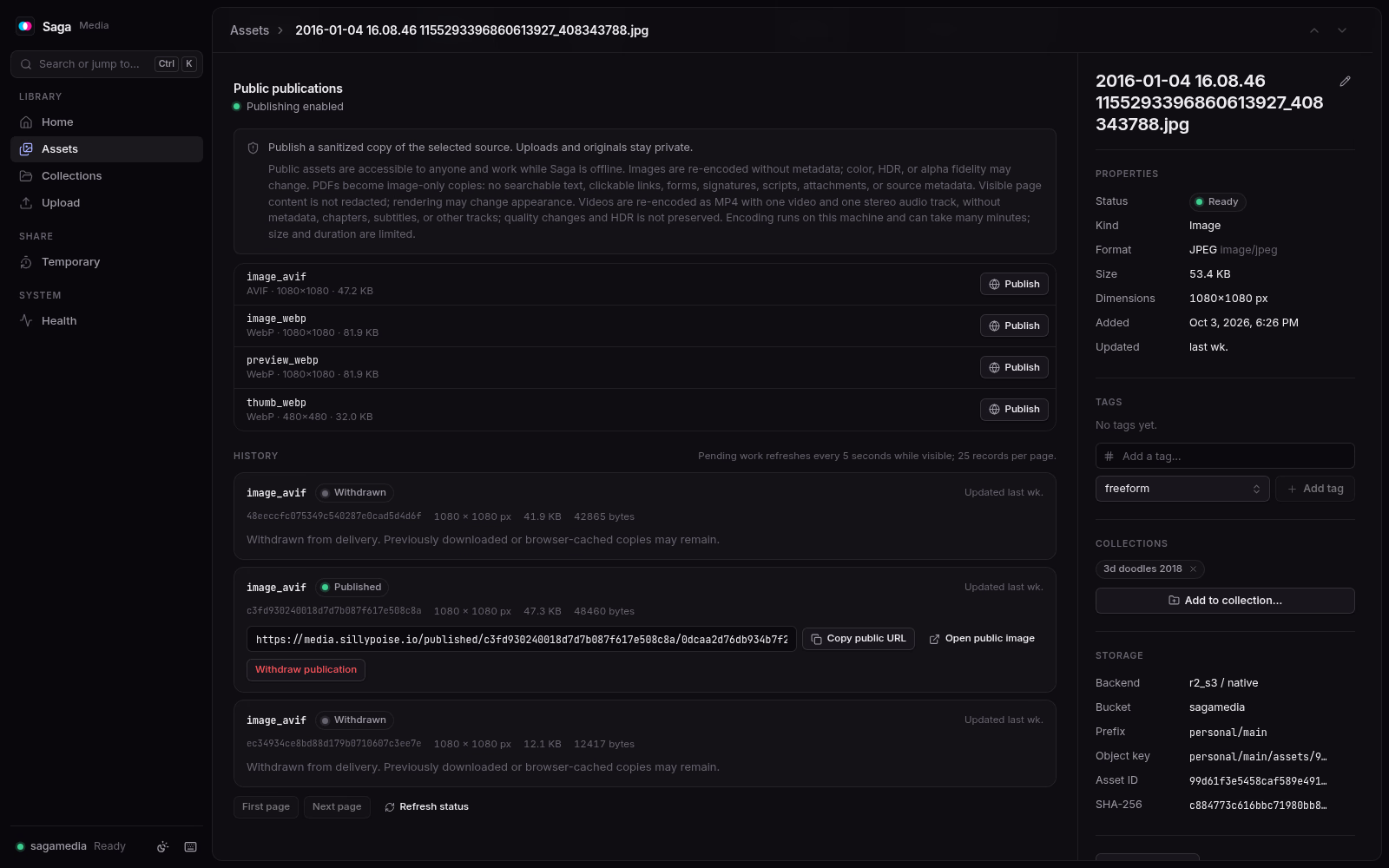Publish the thumb_webp rendition

pos(1014,409)
